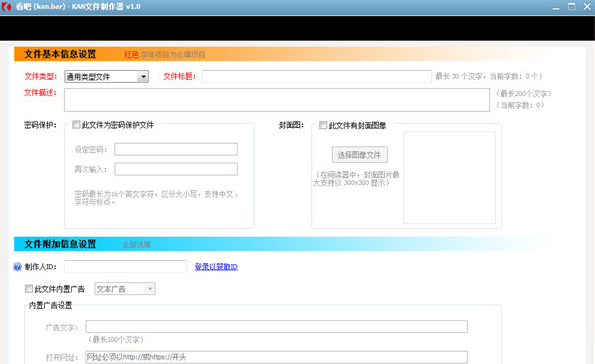Click the 密码保护 label

(x=40, y=125)
